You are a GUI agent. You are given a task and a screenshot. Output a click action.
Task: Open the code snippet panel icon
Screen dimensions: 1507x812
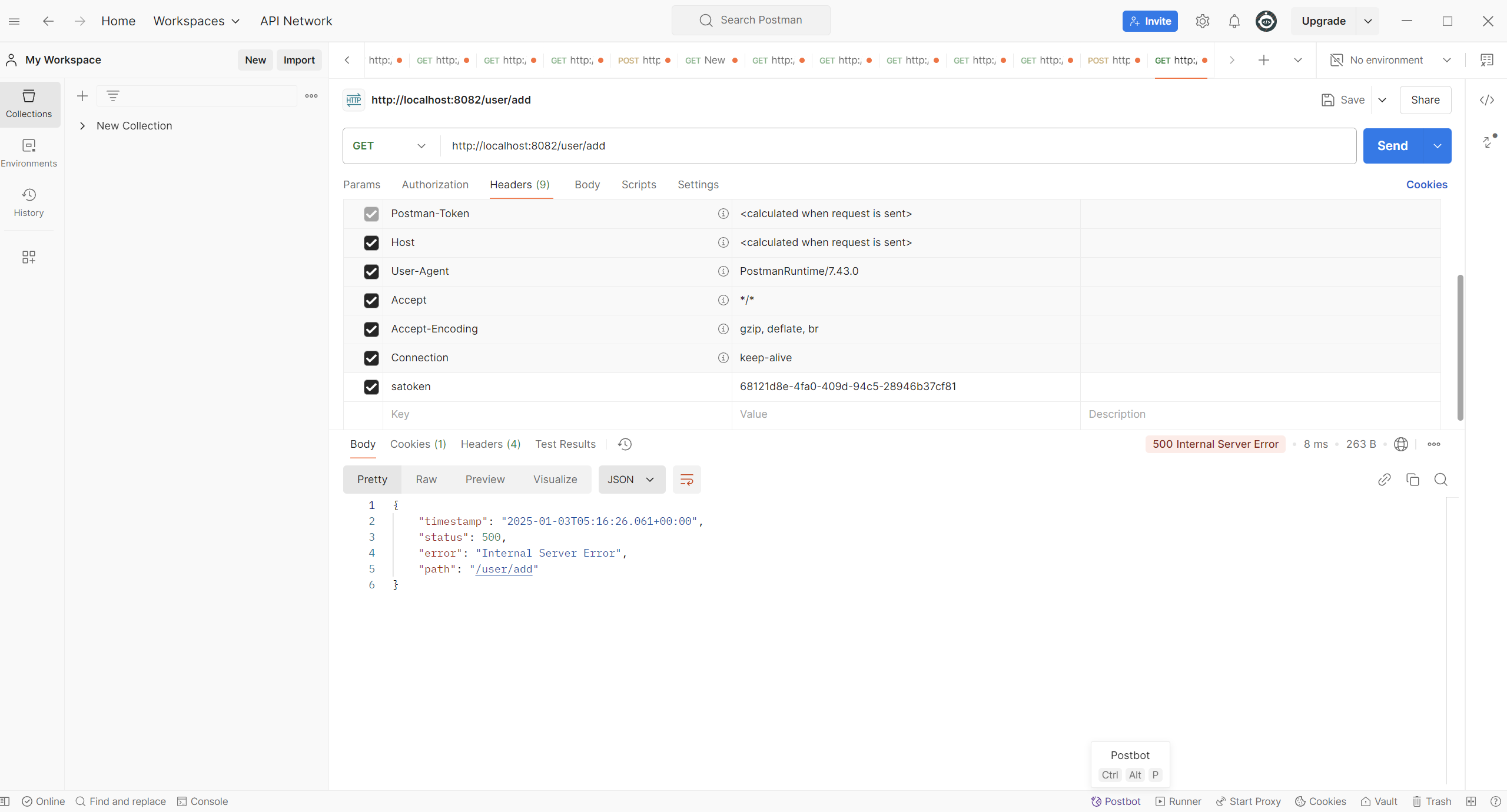[1486, 100]
